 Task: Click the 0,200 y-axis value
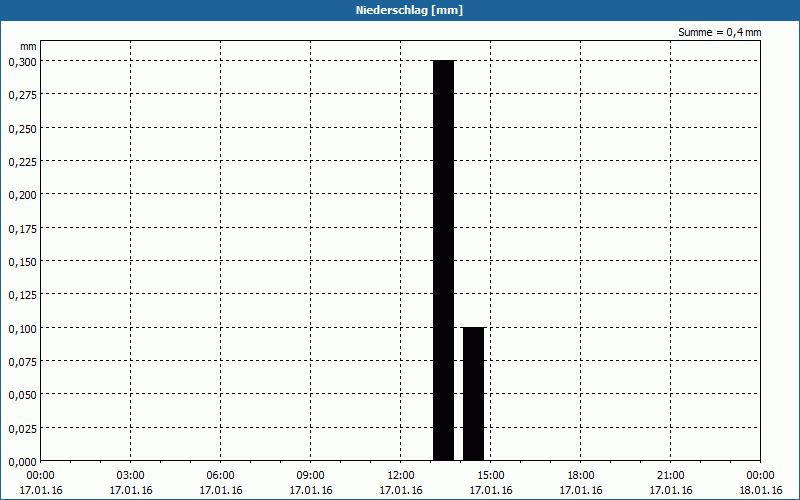[x=22, y=195]
